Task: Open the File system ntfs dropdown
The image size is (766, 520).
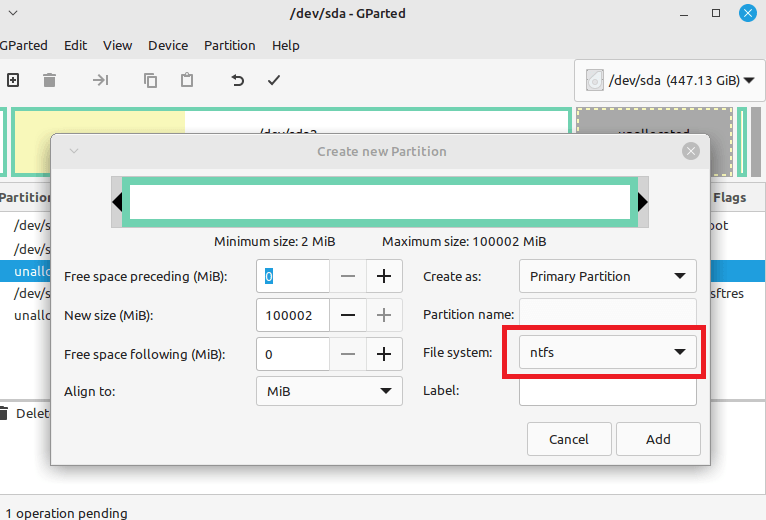Action: click(x=608, y=352)
